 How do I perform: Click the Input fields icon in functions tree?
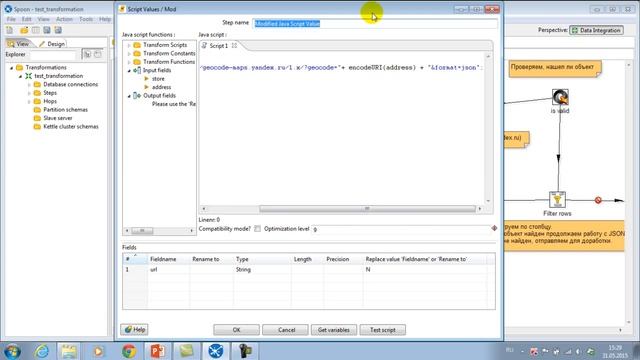click(137, 70)
